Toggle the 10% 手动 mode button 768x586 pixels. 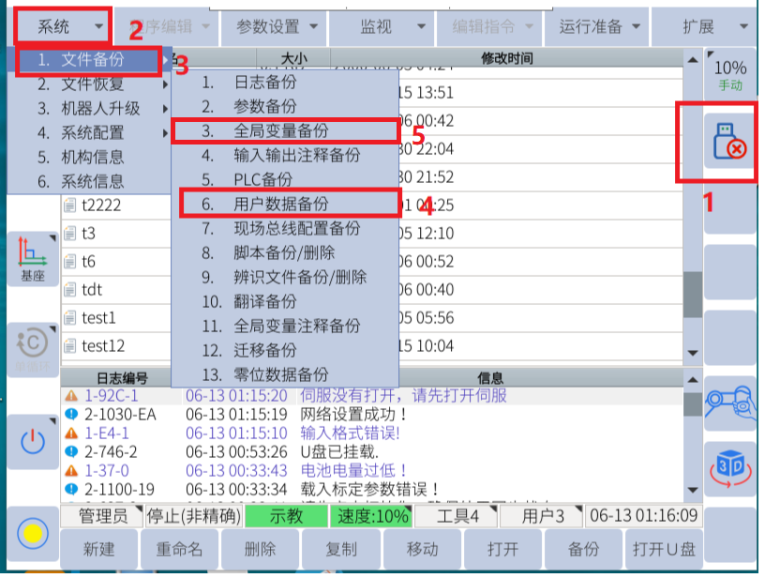tap(730, 74)
